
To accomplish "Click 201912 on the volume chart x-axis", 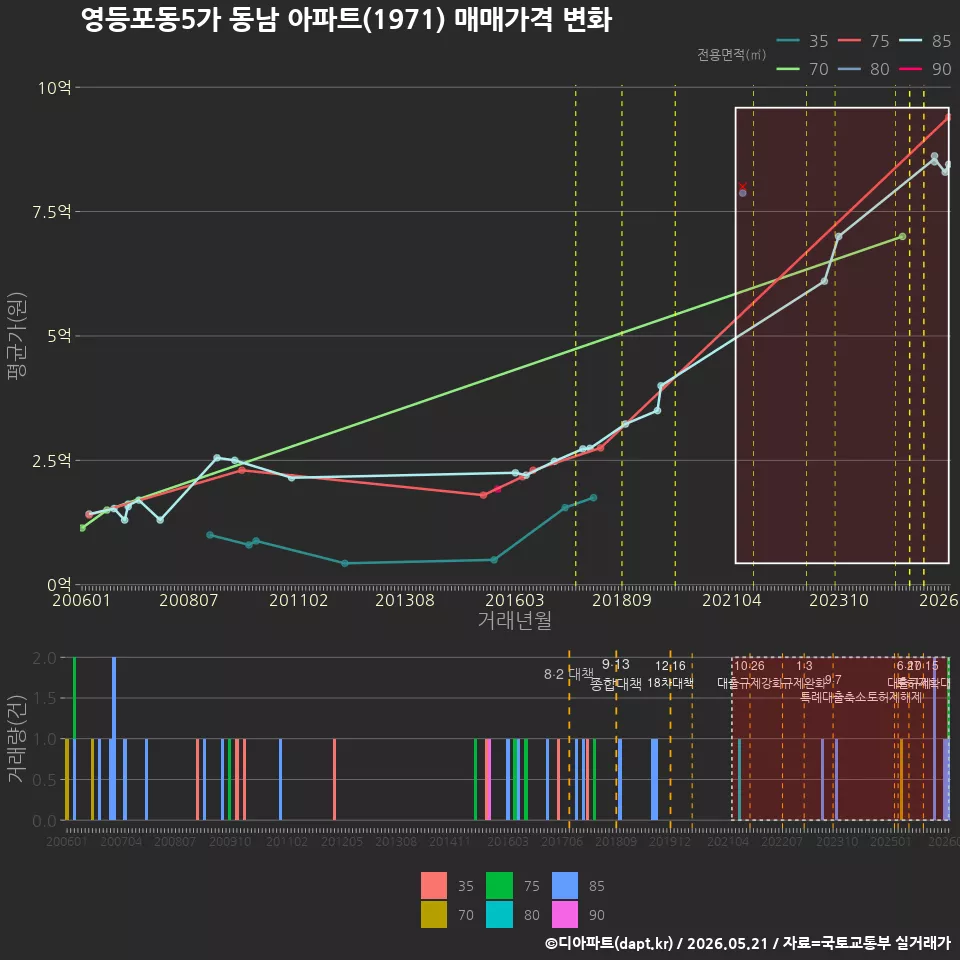I will tap(670, 842).
